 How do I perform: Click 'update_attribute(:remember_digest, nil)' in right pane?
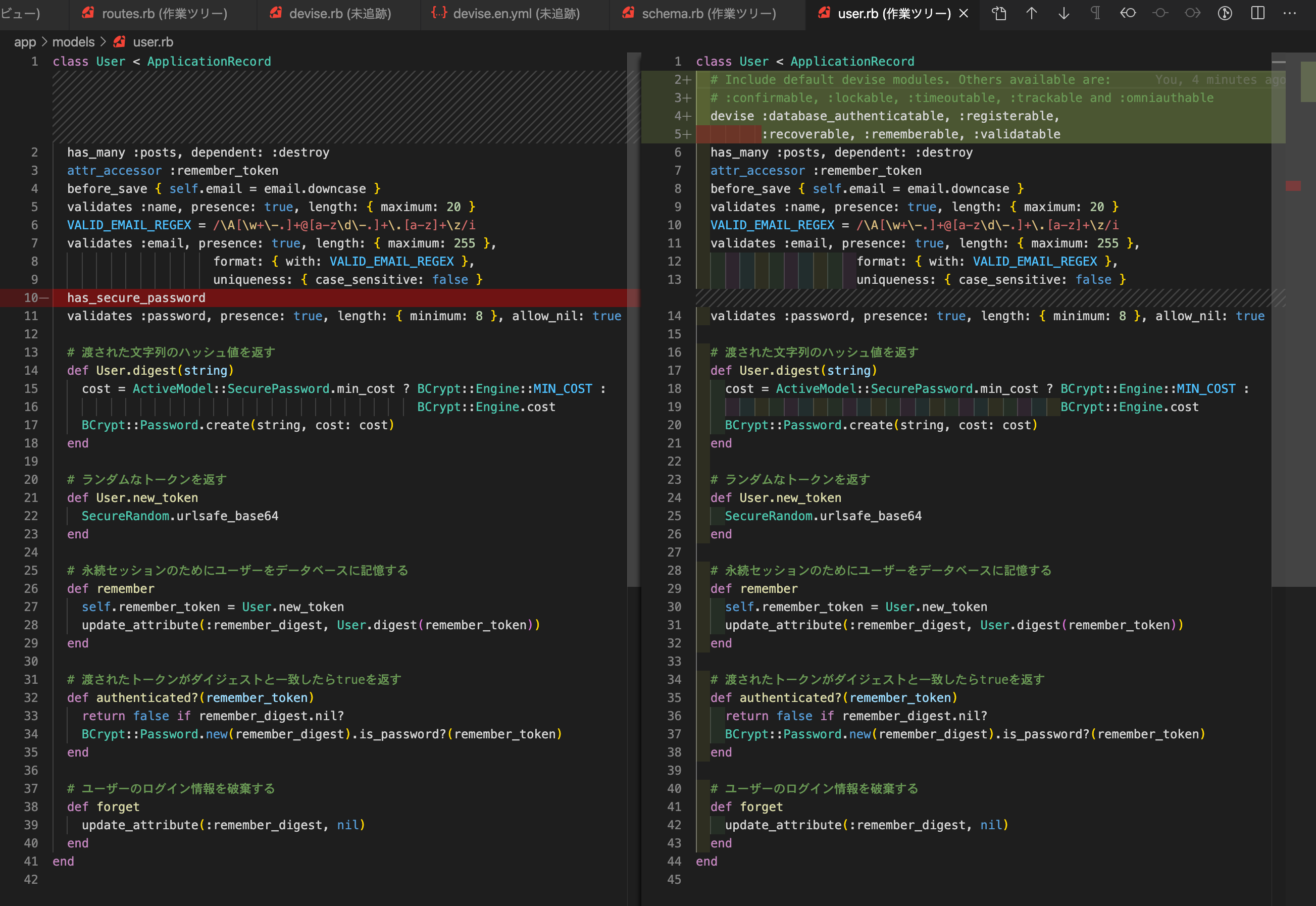click(x=867, y=825)
